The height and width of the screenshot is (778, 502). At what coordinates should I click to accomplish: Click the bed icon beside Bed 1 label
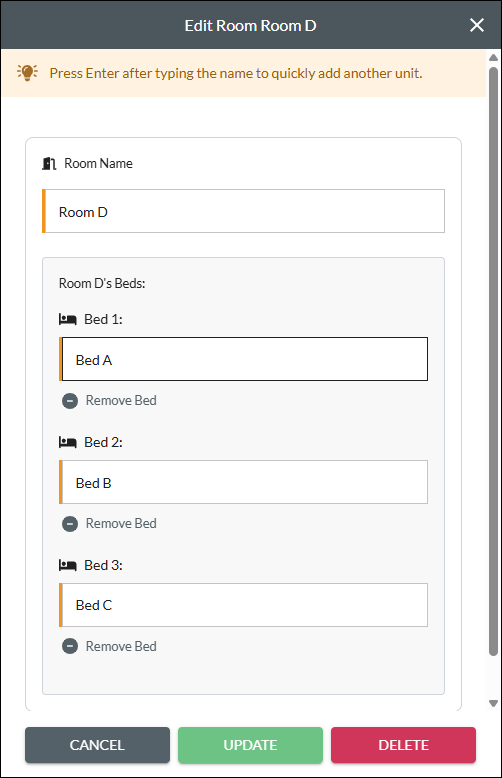coord(67,319)
